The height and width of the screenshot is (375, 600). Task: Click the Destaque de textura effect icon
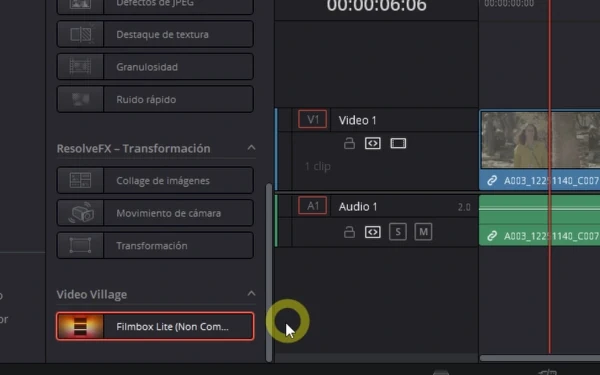pyautogui.click(x=80, y=34)
